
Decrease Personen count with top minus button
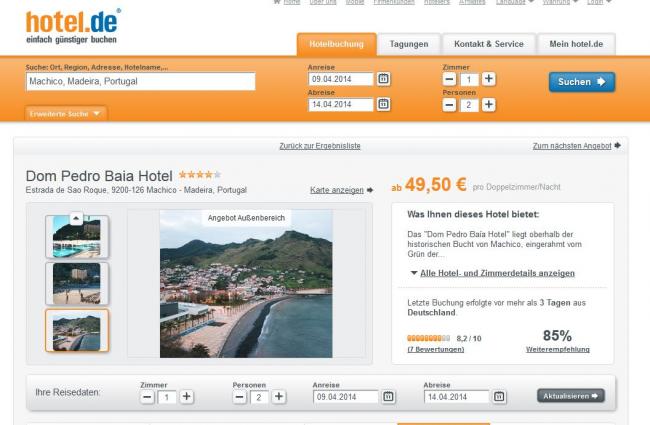(449, 104)
